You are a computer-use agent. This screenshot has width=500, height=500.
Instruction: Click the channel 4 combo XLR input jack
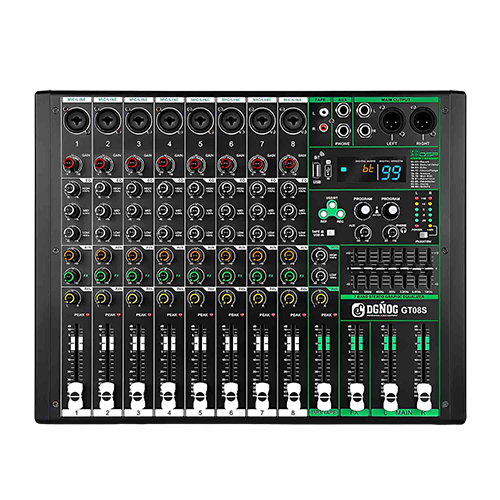point(169,120)
